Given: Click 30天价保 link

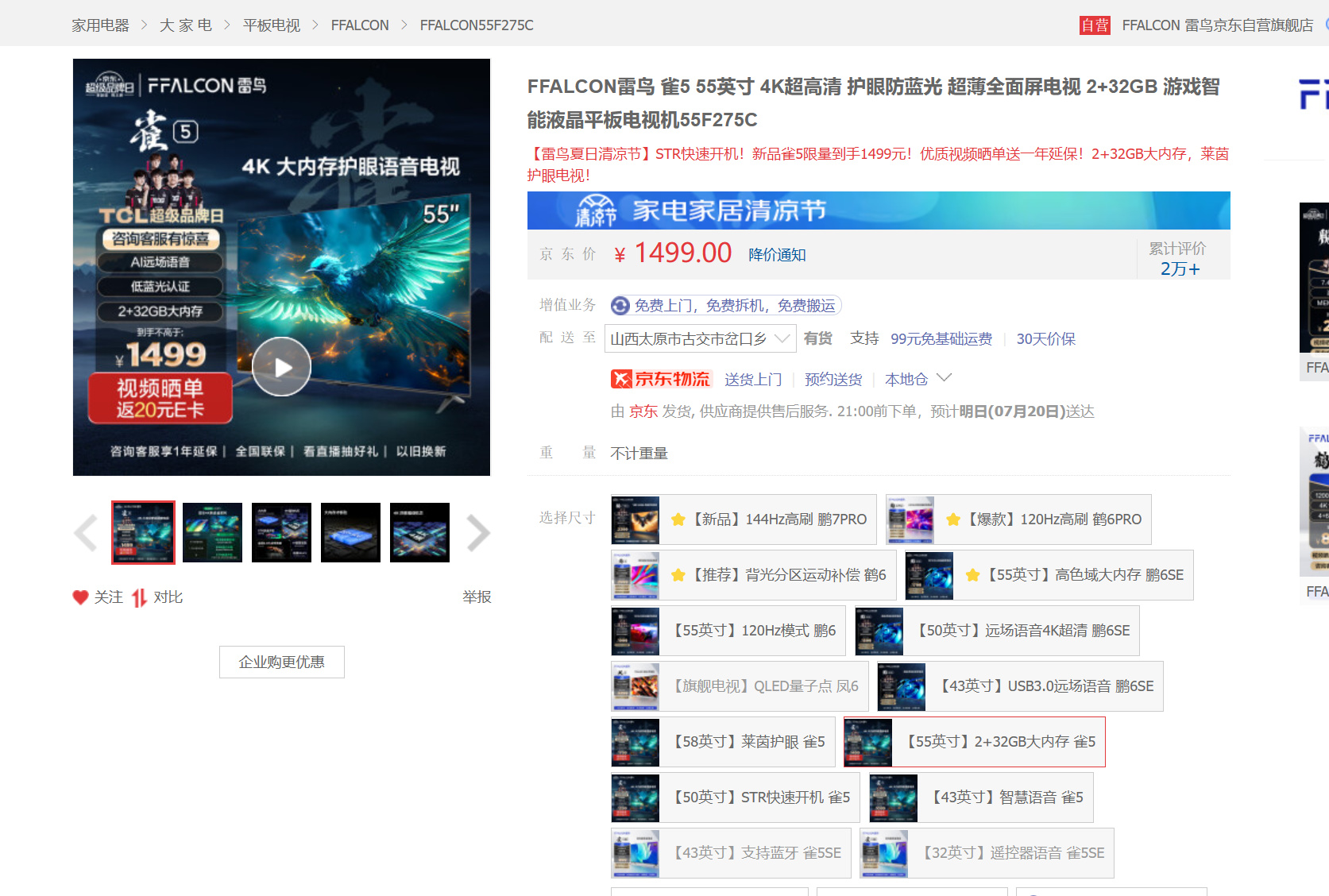Looking at the screenshot, I should (1046, 339).
